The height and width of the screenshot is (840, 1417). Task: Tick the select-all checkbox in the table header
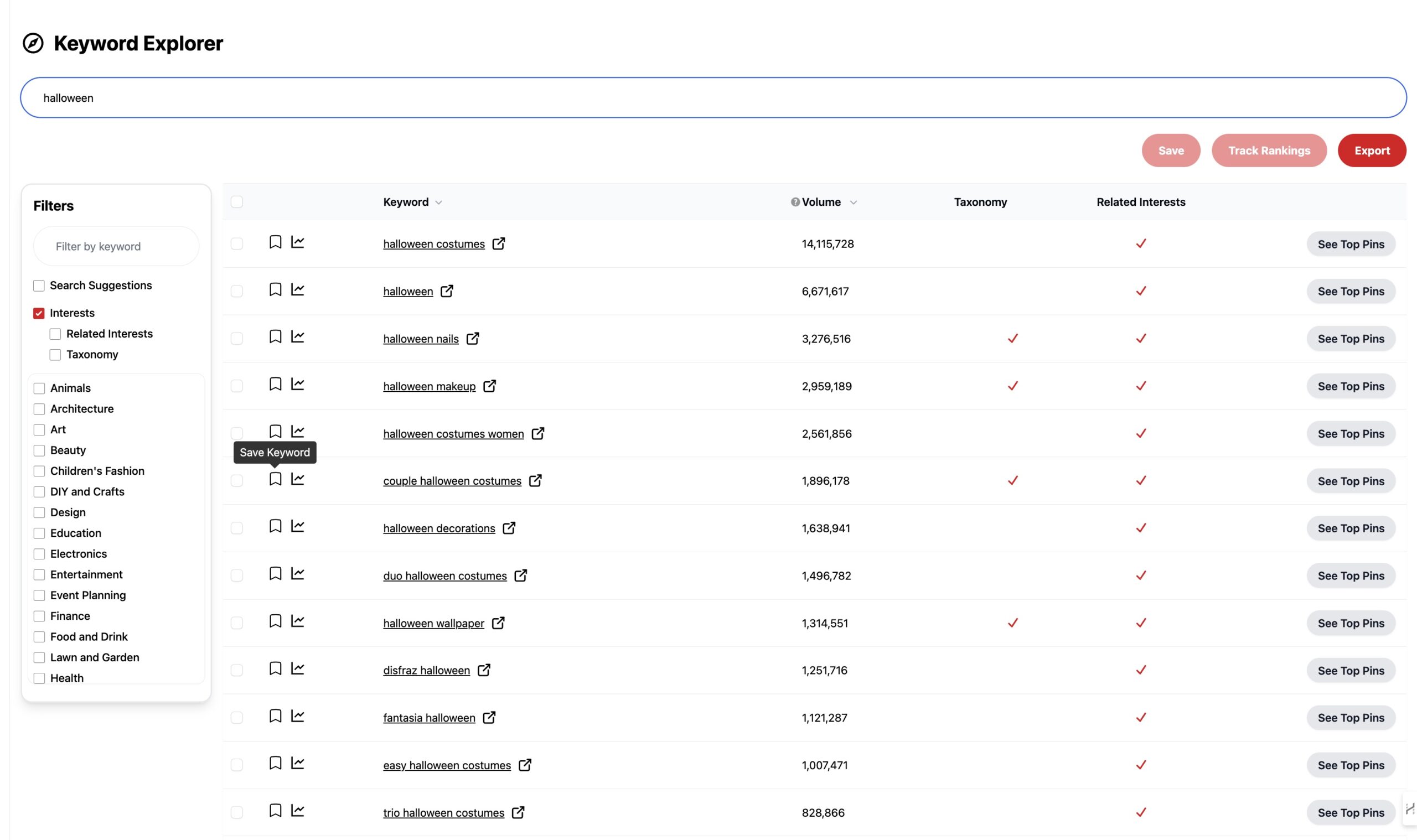(x=237, y=202)
